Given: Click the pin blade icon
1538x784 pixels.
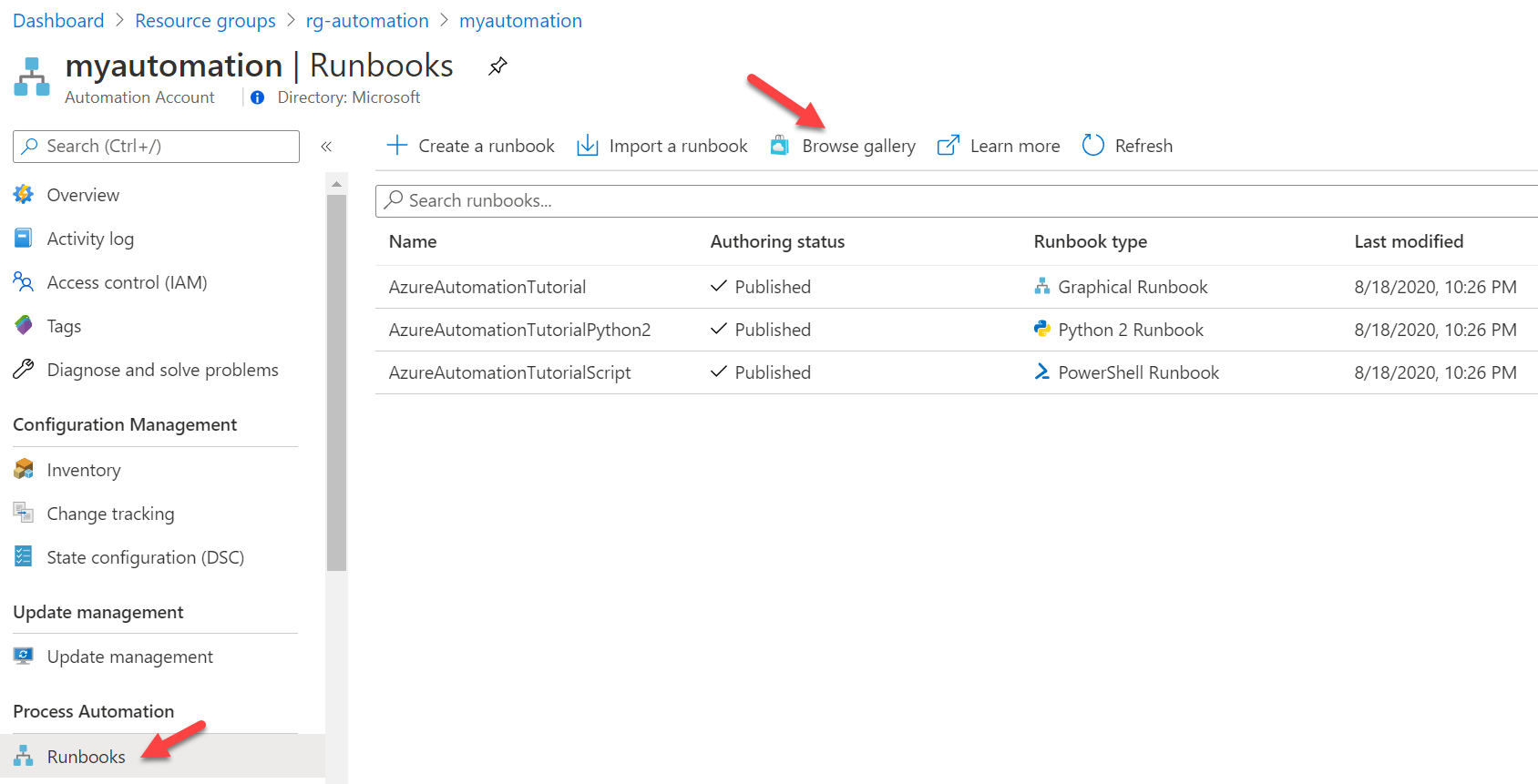Looking at the screenshot, I should click(x=497, y=66).
